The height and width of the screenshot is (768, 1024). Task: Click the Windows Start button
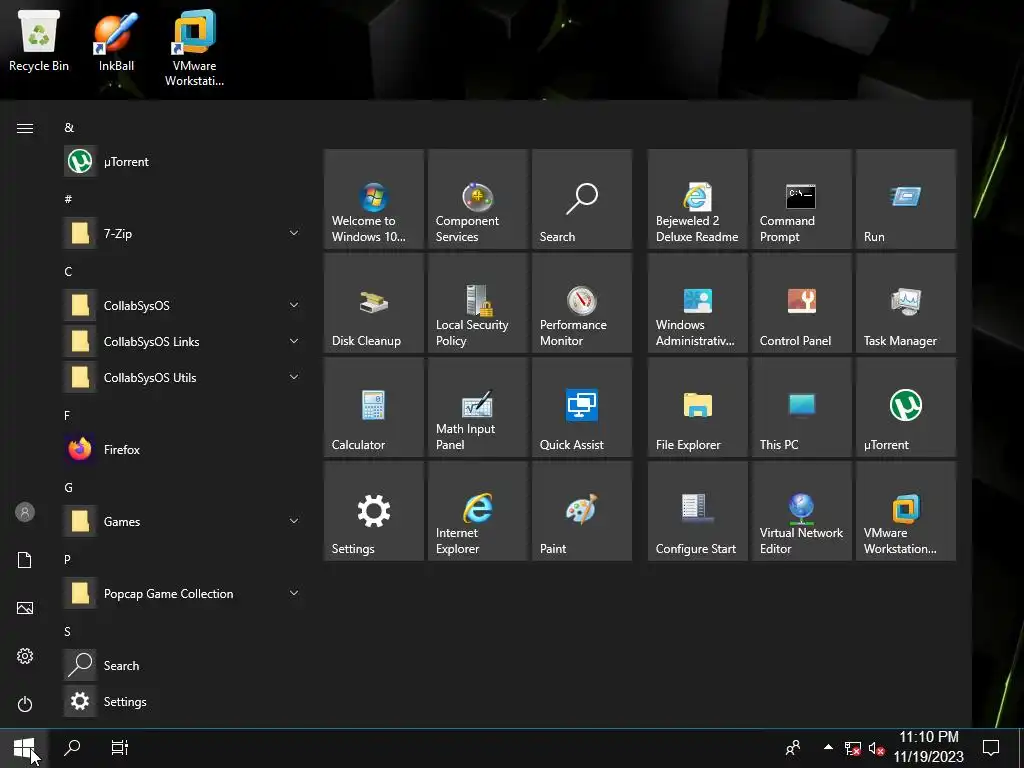pos(24,748)
